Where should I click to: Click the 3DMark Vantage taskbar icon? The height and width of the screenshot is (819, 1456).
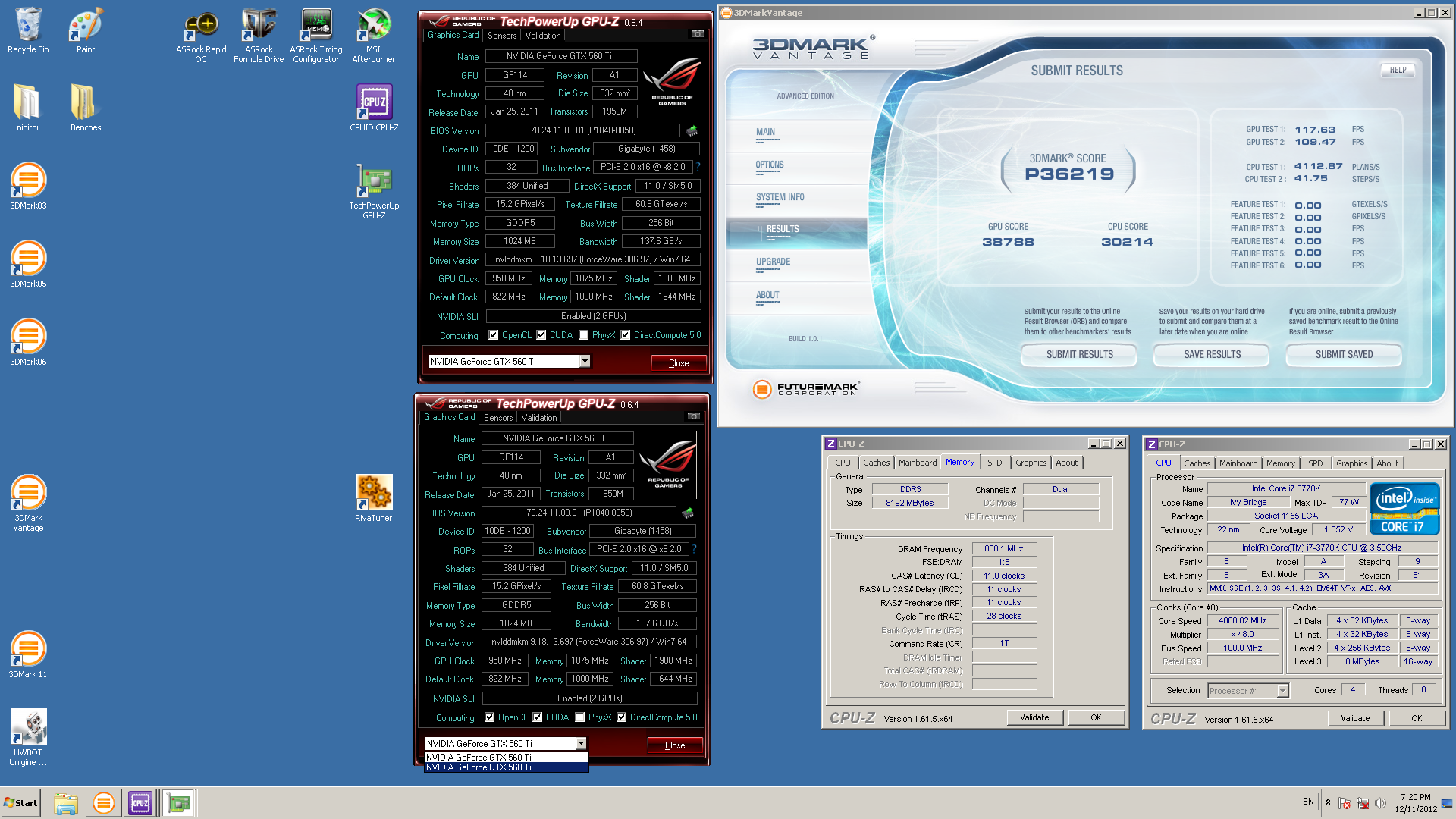pos(103,803)
